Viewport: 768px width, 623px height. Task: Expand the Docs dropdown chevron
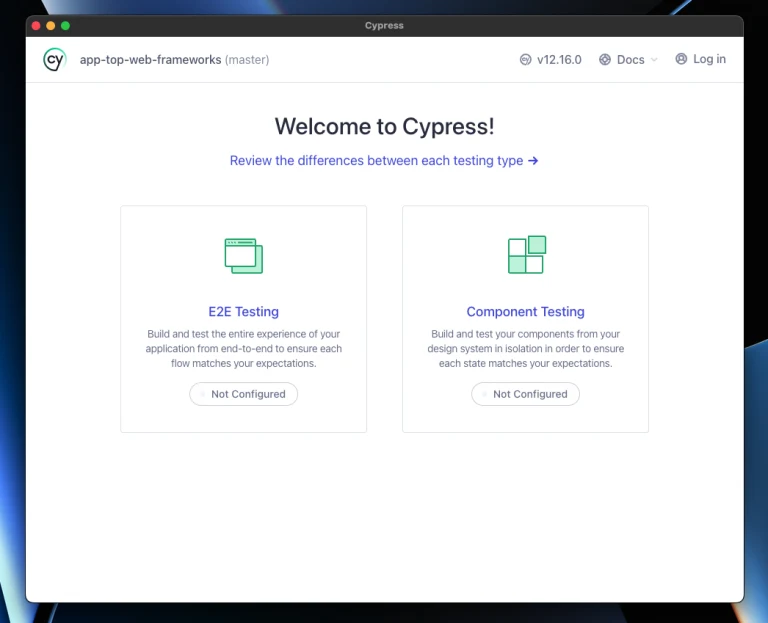[654, 60]
